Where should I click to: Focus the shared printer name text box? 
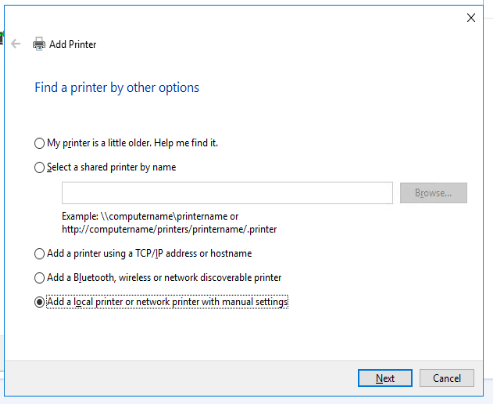[227, 193]
